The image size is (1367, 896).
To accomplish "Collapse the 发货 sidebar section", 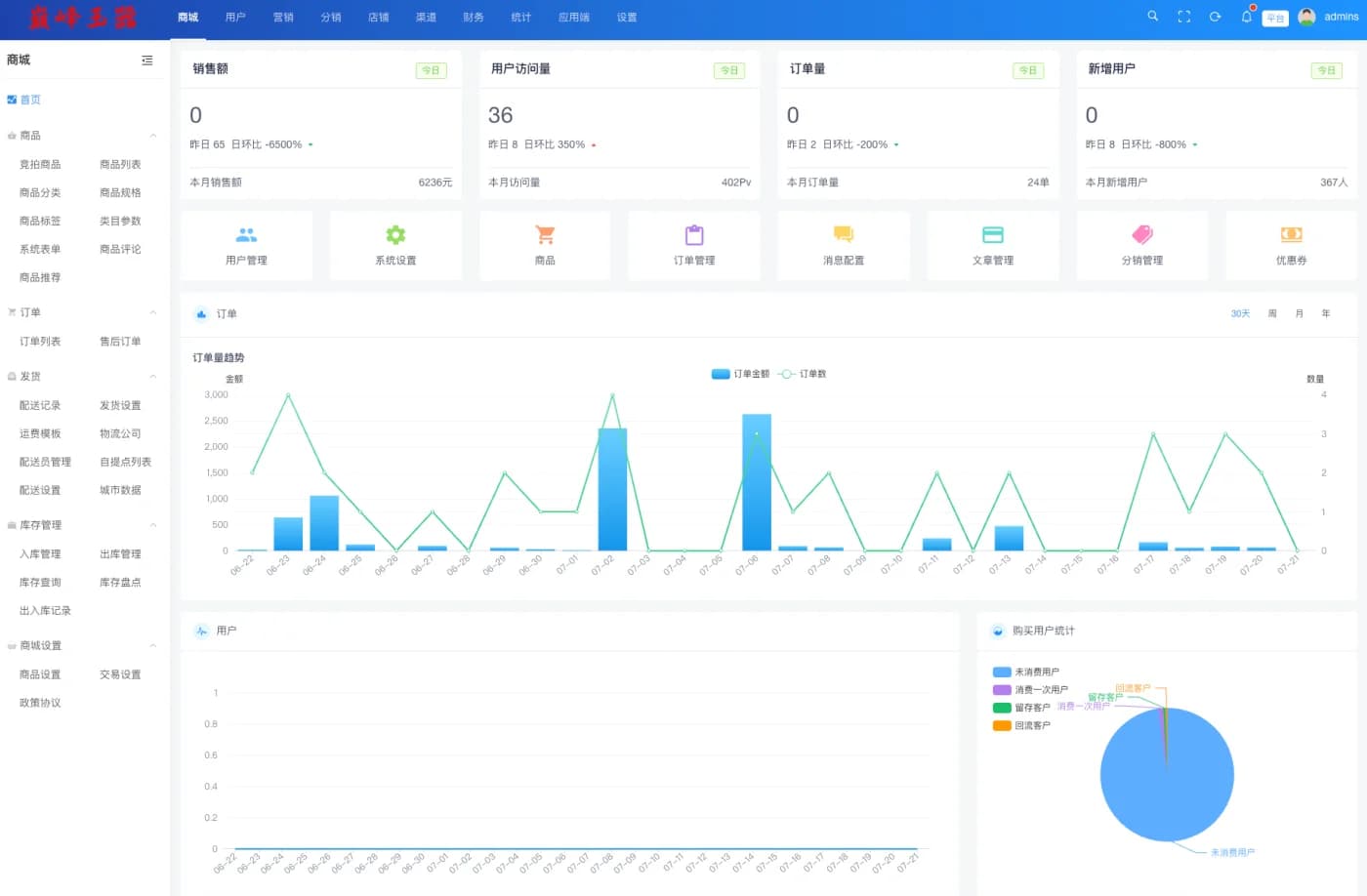I will (x=153, y=377).
